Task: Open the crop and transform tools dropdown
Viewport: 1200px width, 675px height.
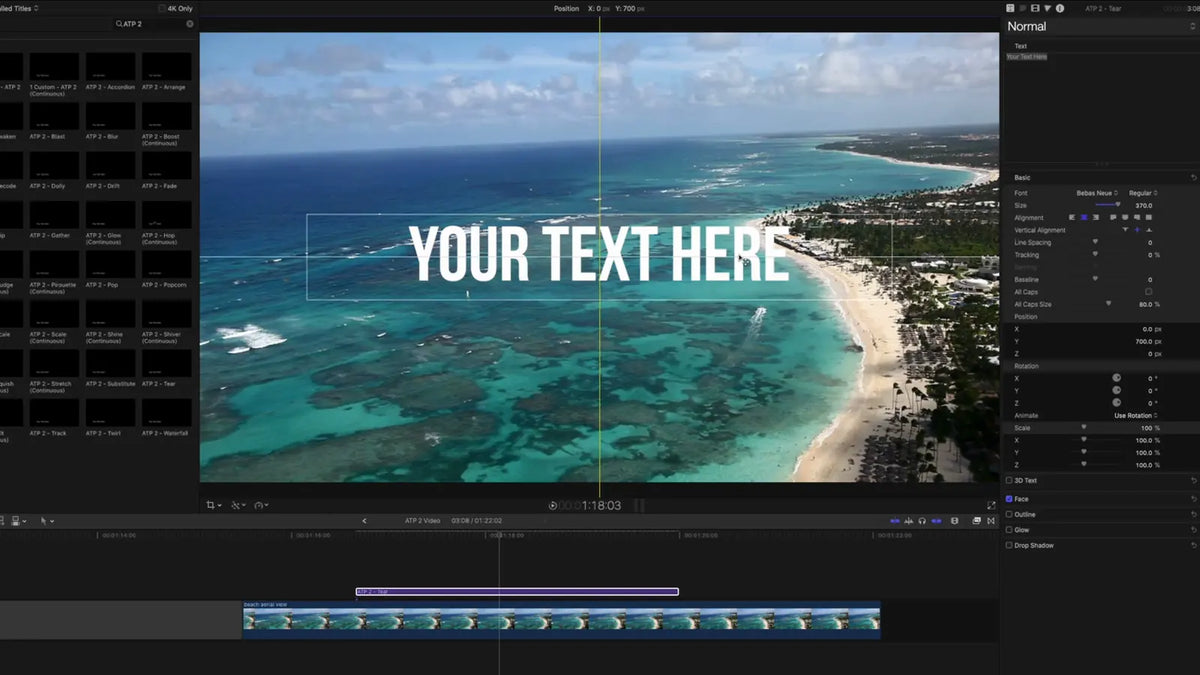Action: (213, 505)
